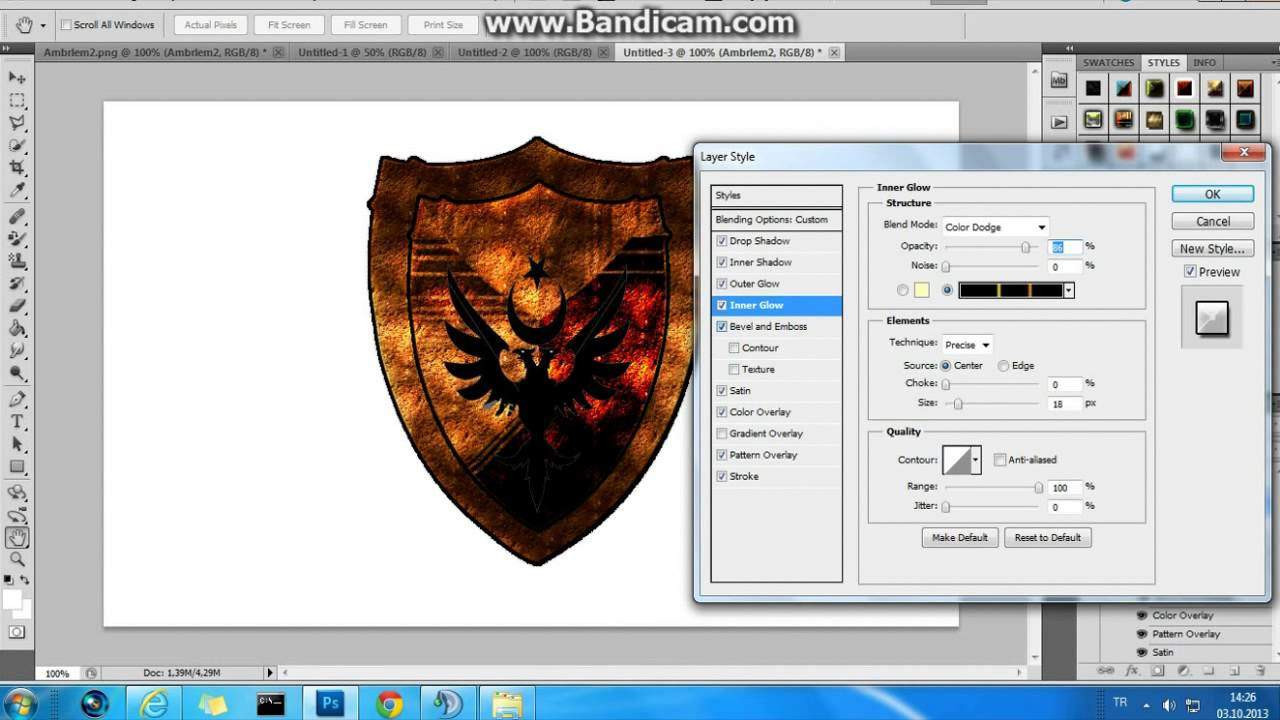Switch to the Swatches panel tab
The width and height of the screenshot is (1280, 720).
click(x=1108, y=63)
